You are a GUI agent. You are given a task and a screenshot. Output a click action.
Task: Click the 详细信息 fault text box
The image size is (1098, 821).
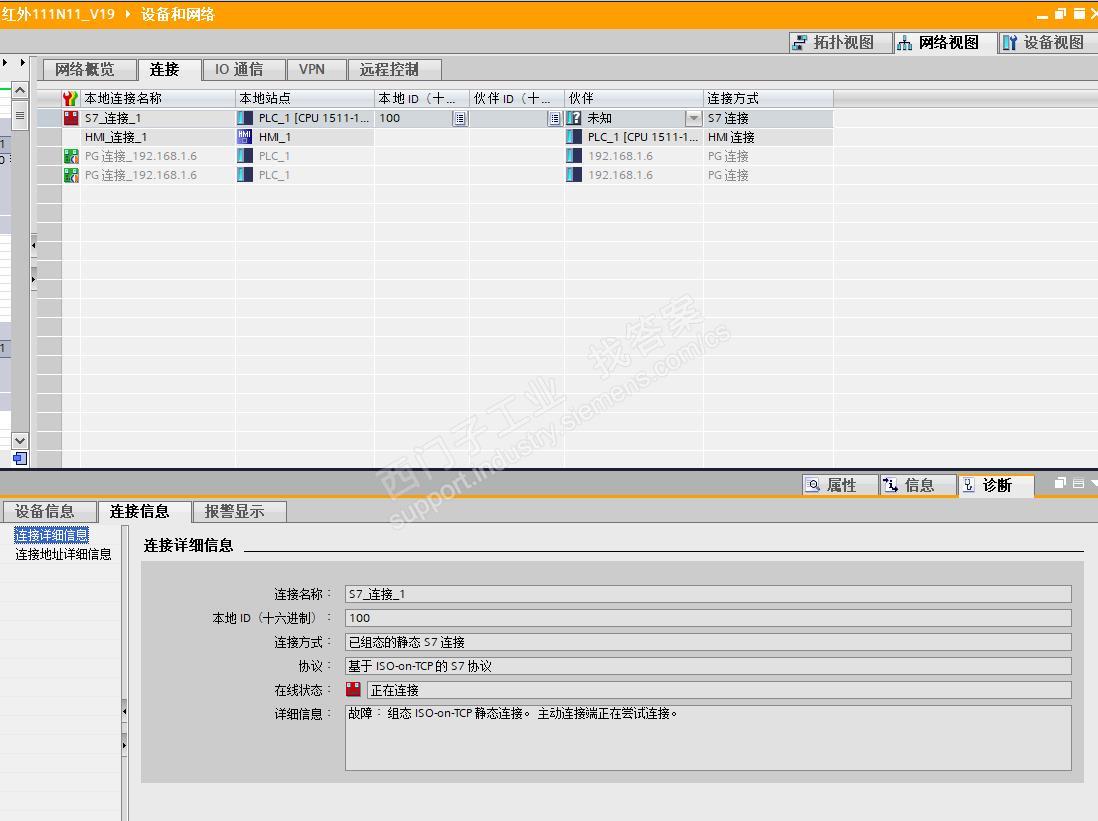tap(708, 738)
